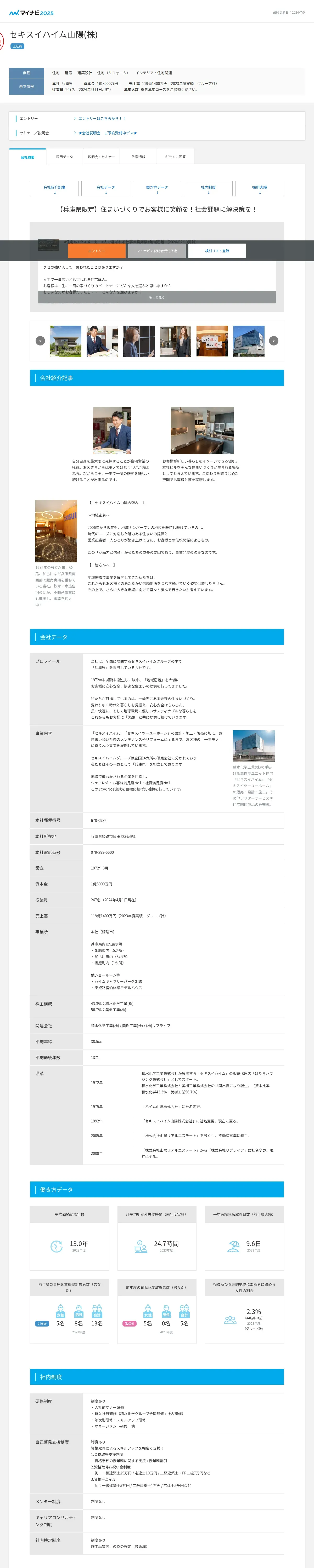Viewport: 314px width, 1568px height.
Task: Click 男性 icon in 育児休業取得対象者数 card
Action: pyautogui.click(x=79, y=1311)
